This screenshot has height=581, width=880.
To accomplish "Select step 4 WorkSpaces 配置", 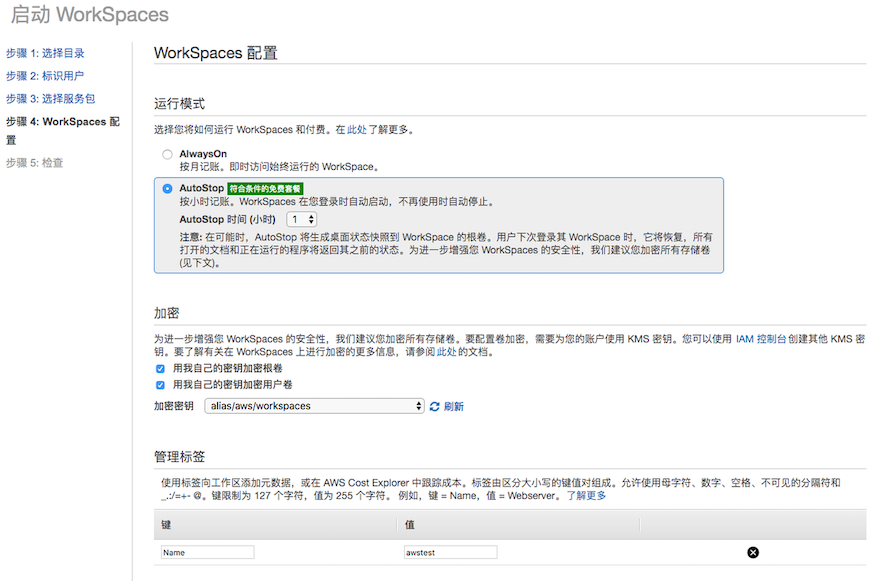I will (x=63, y=130).
